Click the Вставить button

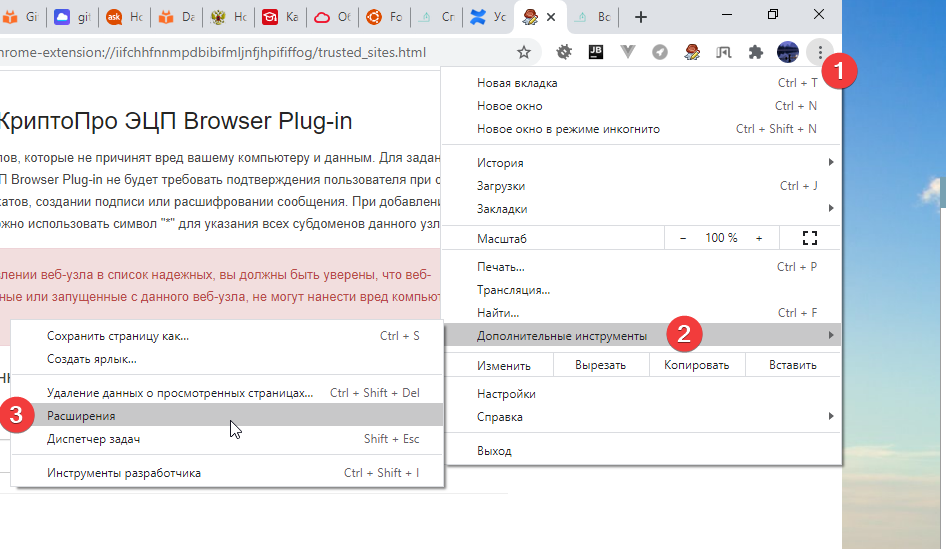tap(793, 365)
